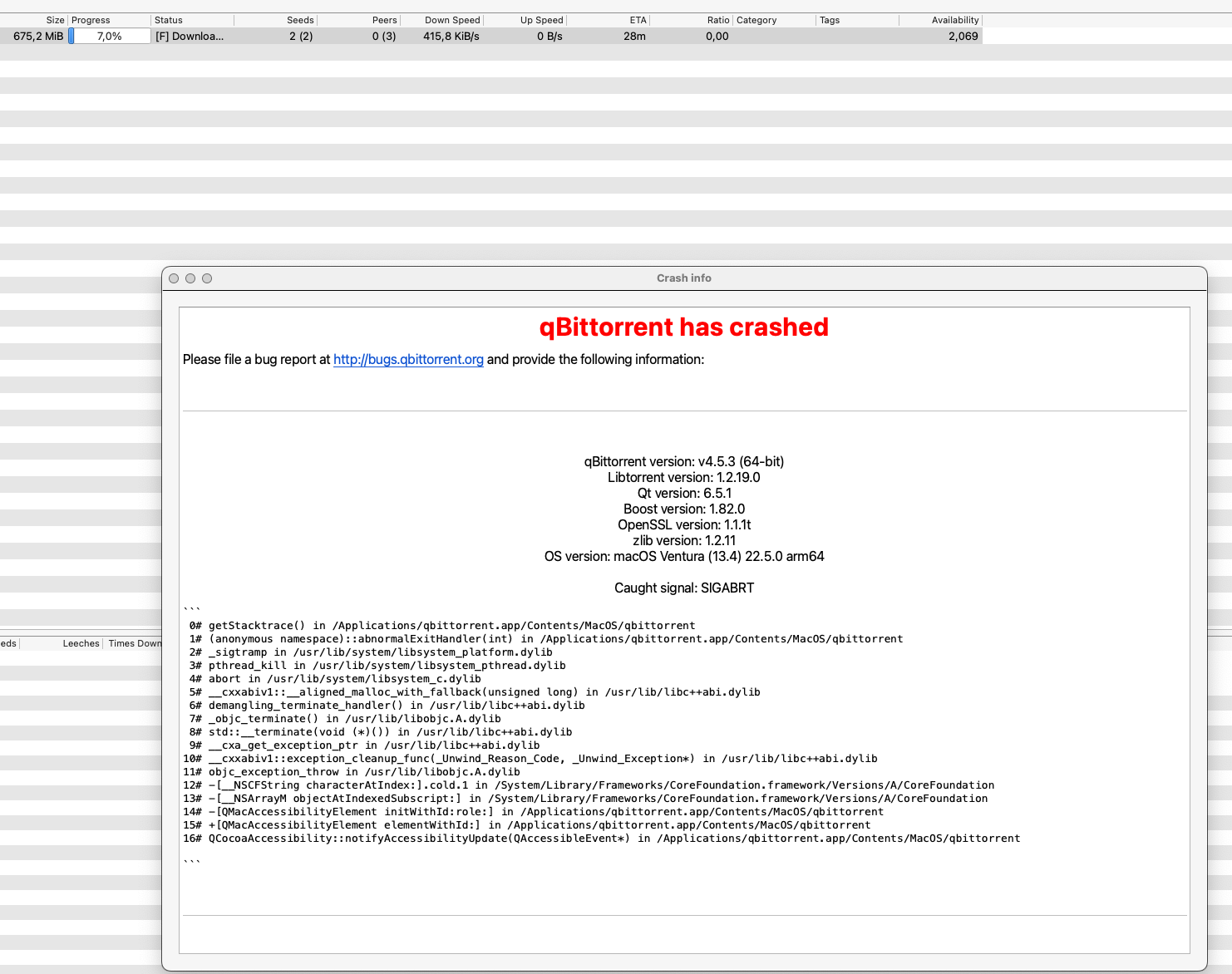Minimize the Crash info dialog
This screenshot has width=1232, height=974.
pos(190,278)
